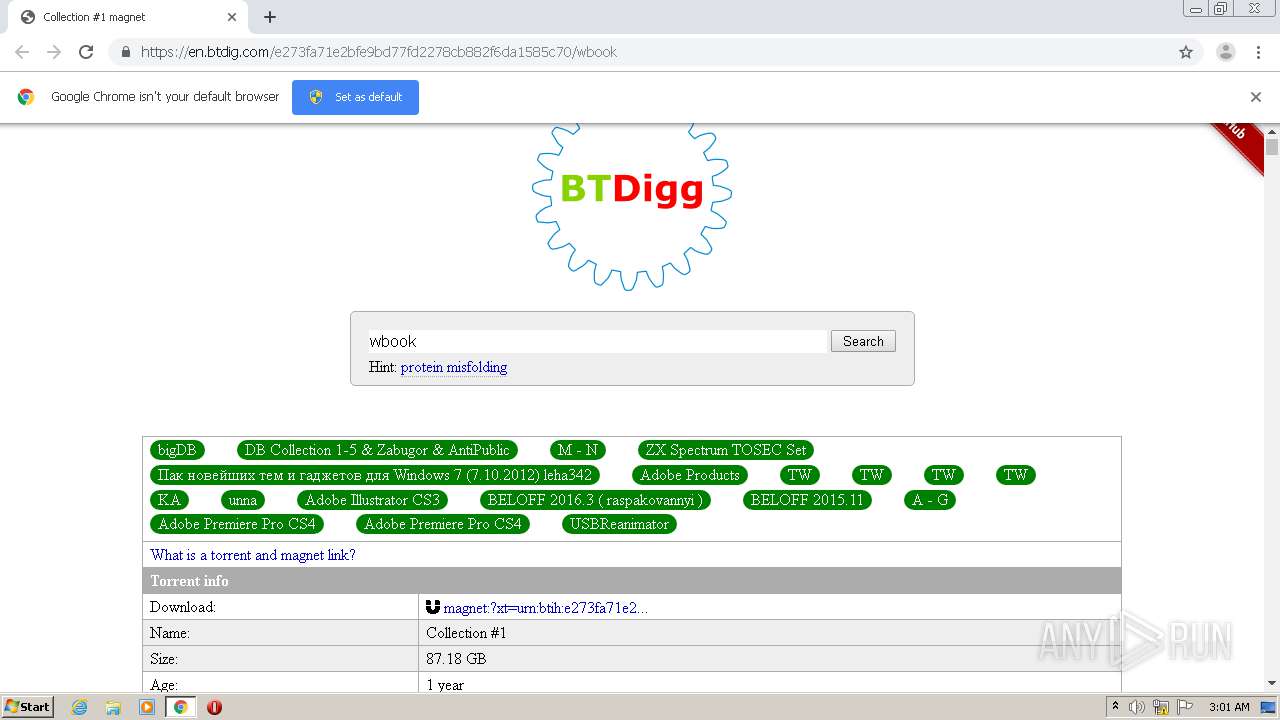Image resolution: width=1280 pixels, height=720 pixels.
Task: Click the red stop-sign taskbar icon
Action: point(214,707)
